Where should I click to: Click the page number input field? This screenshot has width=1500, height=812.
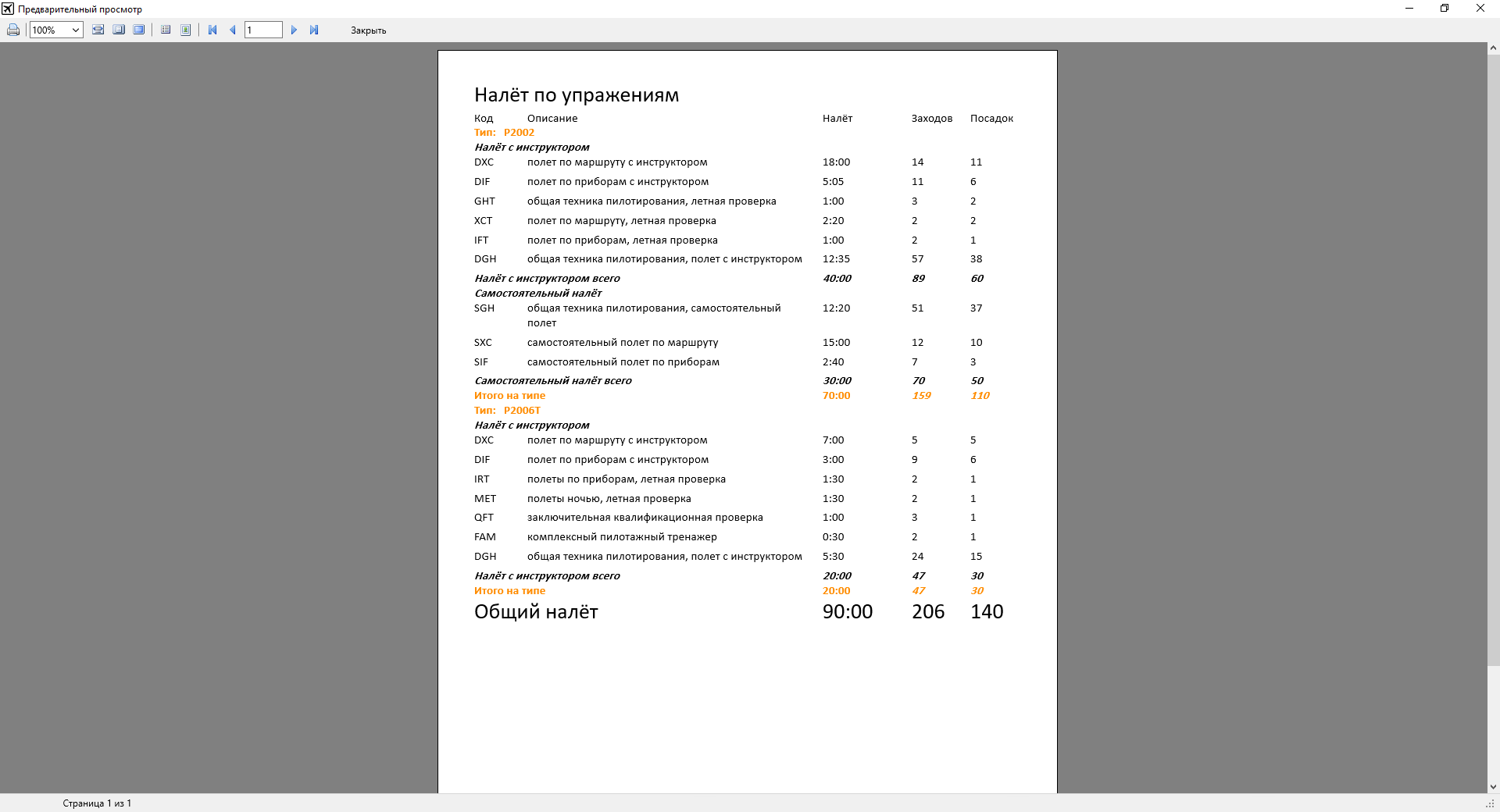pyautogui.click(x=263, y=30)
